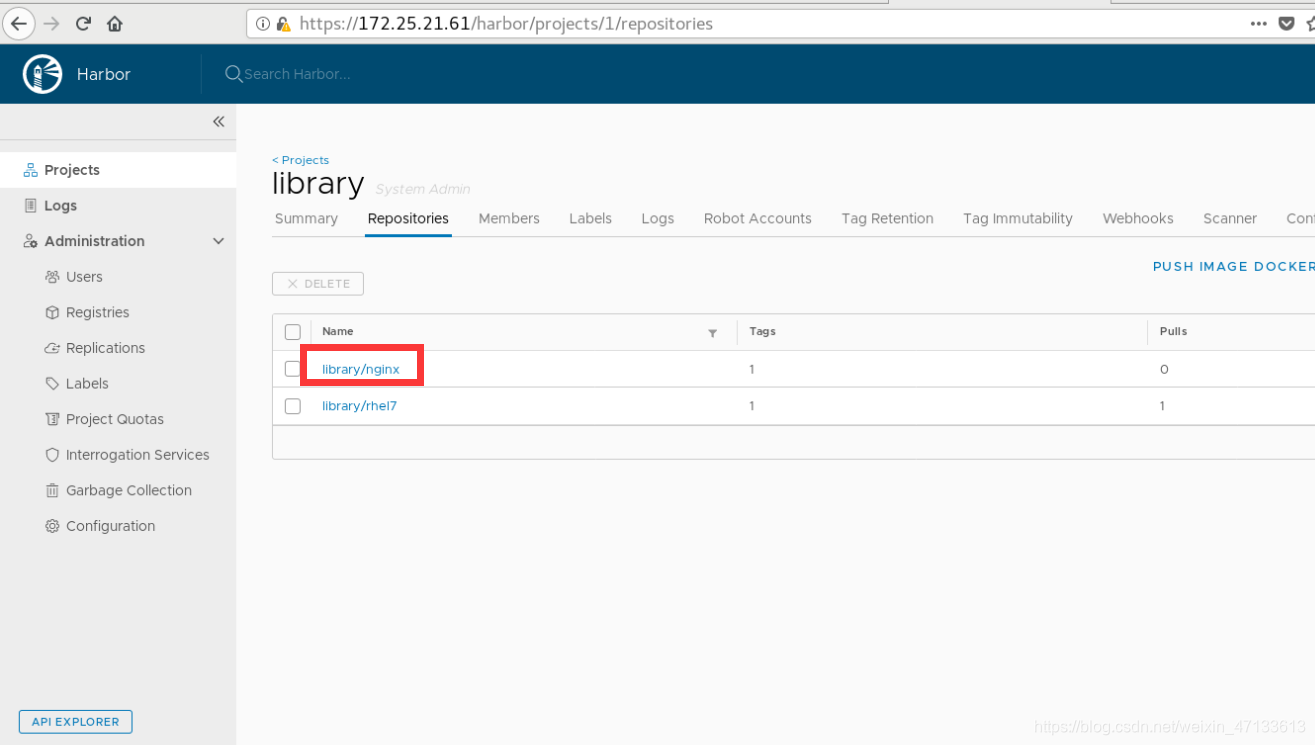Go back with the browser back arrow

tap(18, 23)
